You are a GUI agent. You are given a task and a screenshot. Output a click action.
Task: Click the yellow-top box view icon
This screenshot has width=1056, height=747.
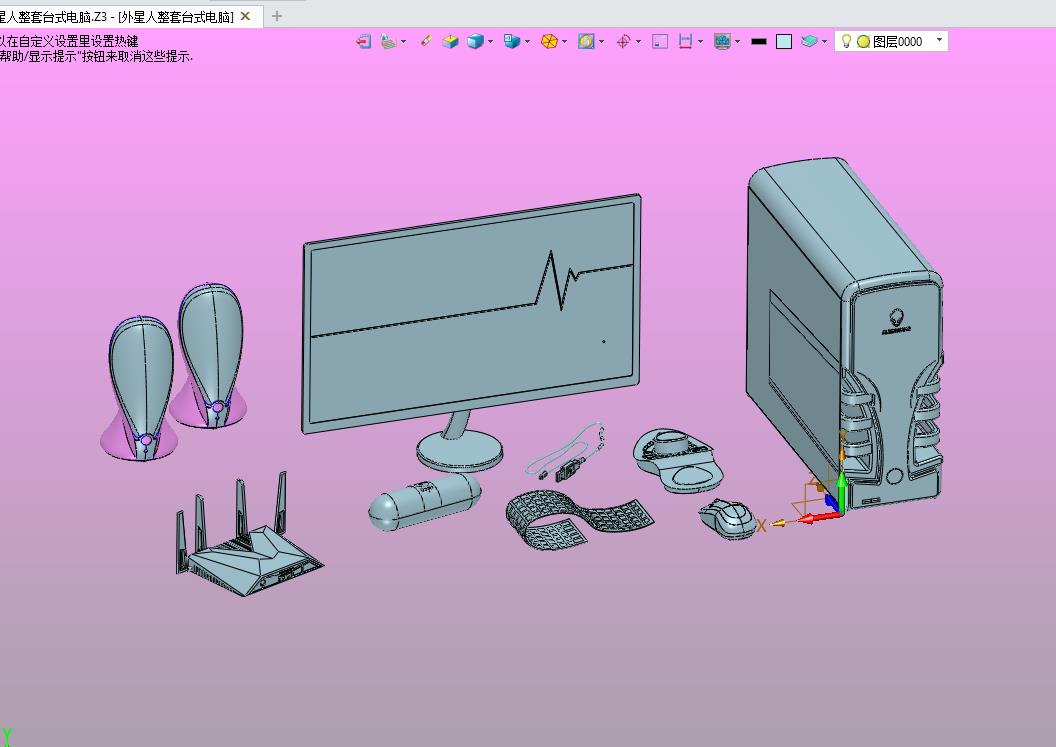click(x=450, y=42)
